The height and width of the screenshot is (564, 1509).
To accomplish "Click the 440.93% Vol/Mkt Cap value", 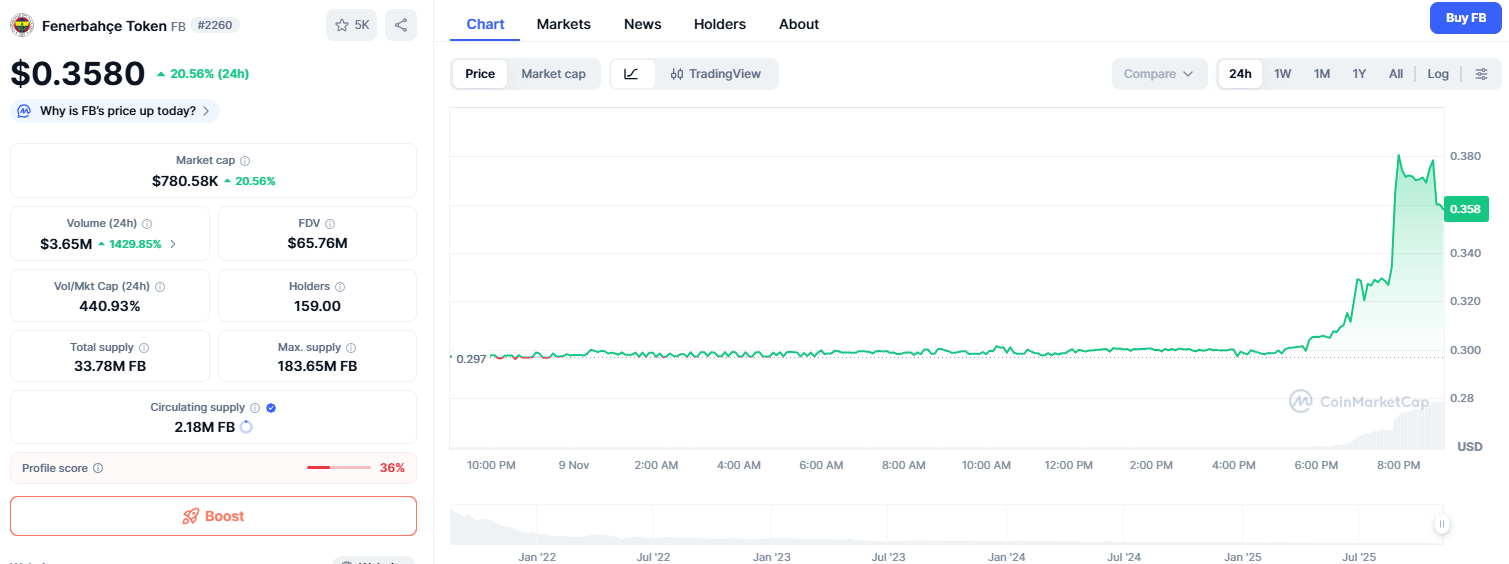I will [x=110, y=306].
